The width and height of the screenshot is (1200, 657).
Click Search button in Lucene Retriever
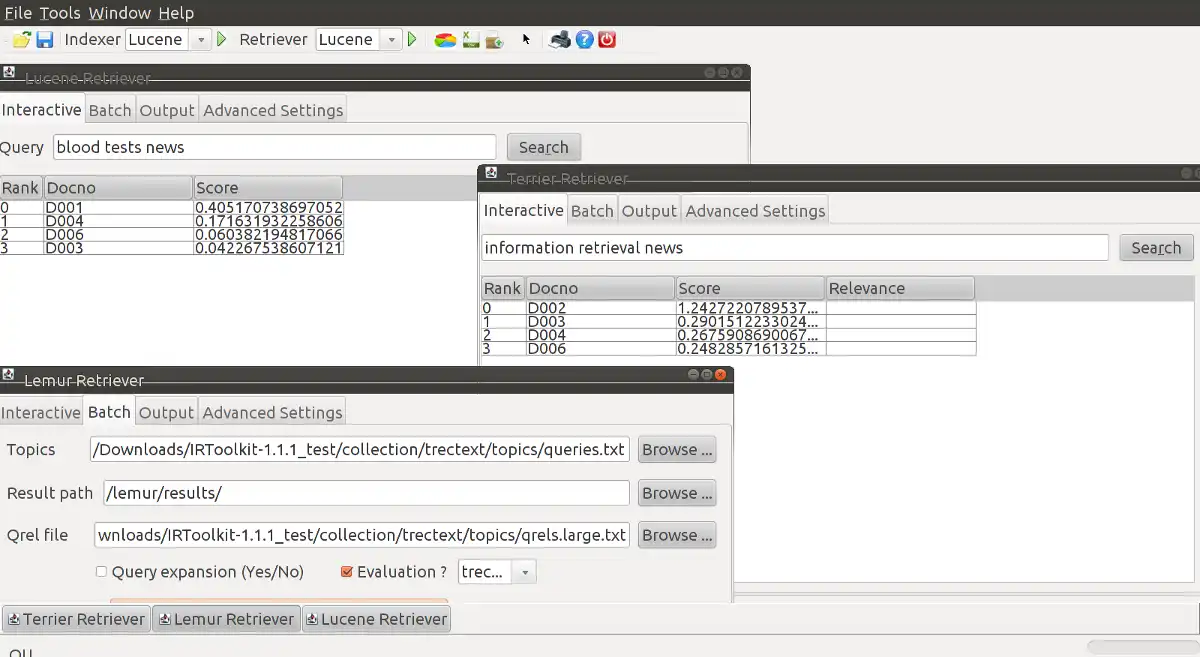pyautogui.click(x=544, y=147)
